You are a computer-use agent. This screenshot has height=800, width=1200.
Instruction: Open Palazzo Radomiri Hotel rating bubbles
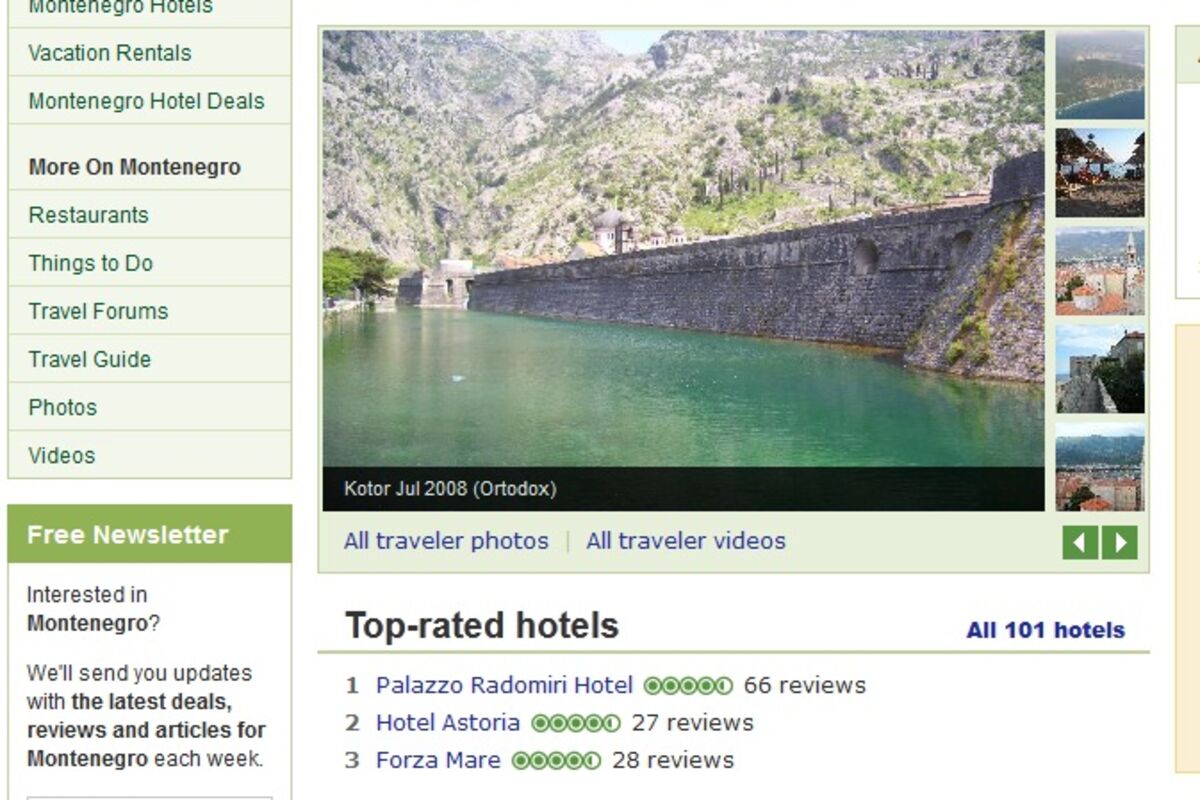(688, 686)
